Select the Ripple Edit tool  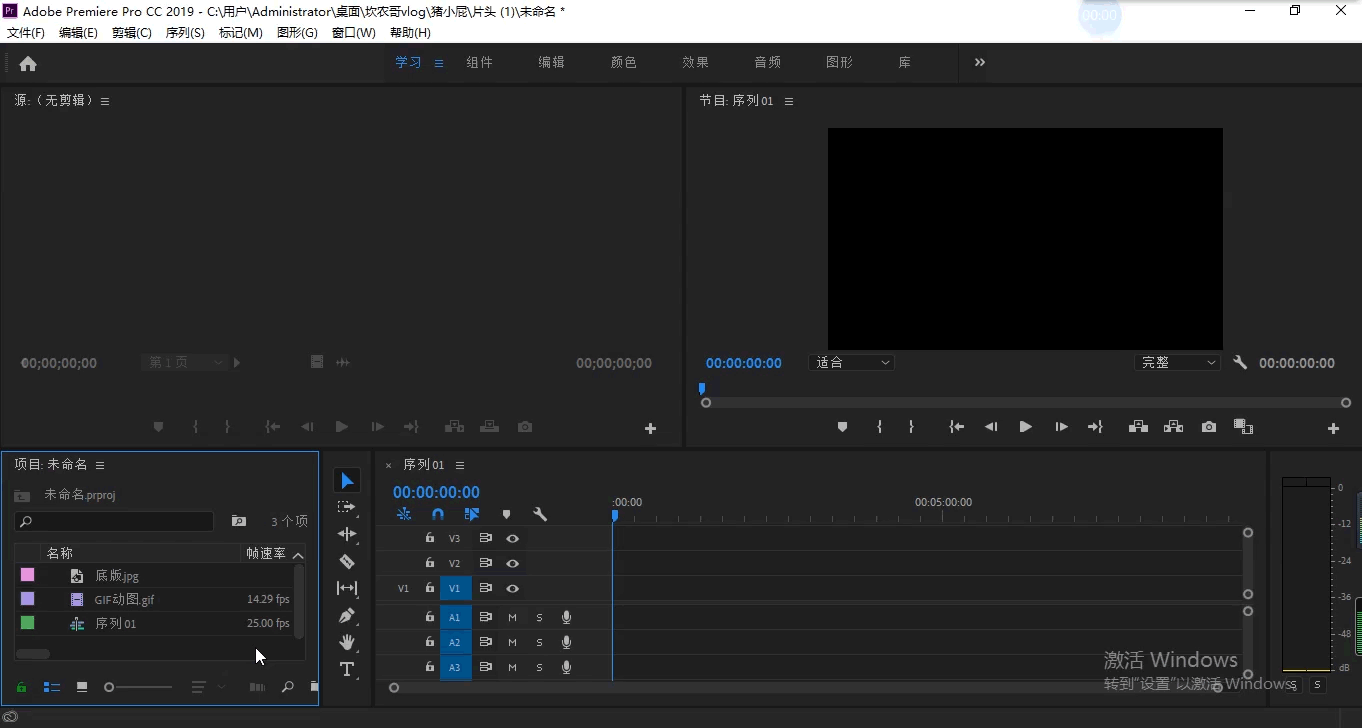point(347,534)
